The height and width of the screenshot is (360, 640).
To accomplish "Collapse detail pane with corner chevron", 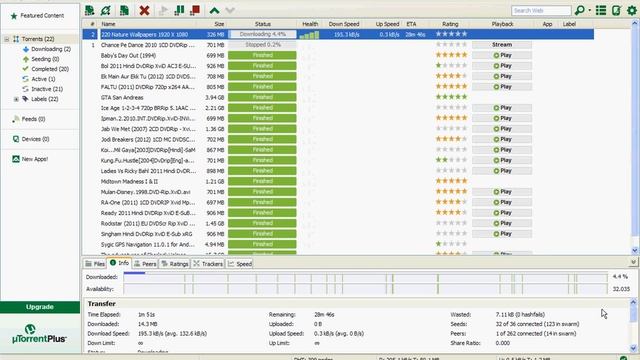I will (x=633, y=262).
